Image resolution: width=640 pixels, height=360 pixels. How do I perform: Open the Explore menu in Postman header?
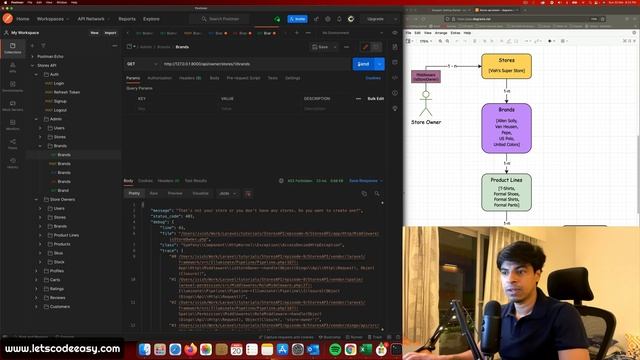tap(151, 19)
